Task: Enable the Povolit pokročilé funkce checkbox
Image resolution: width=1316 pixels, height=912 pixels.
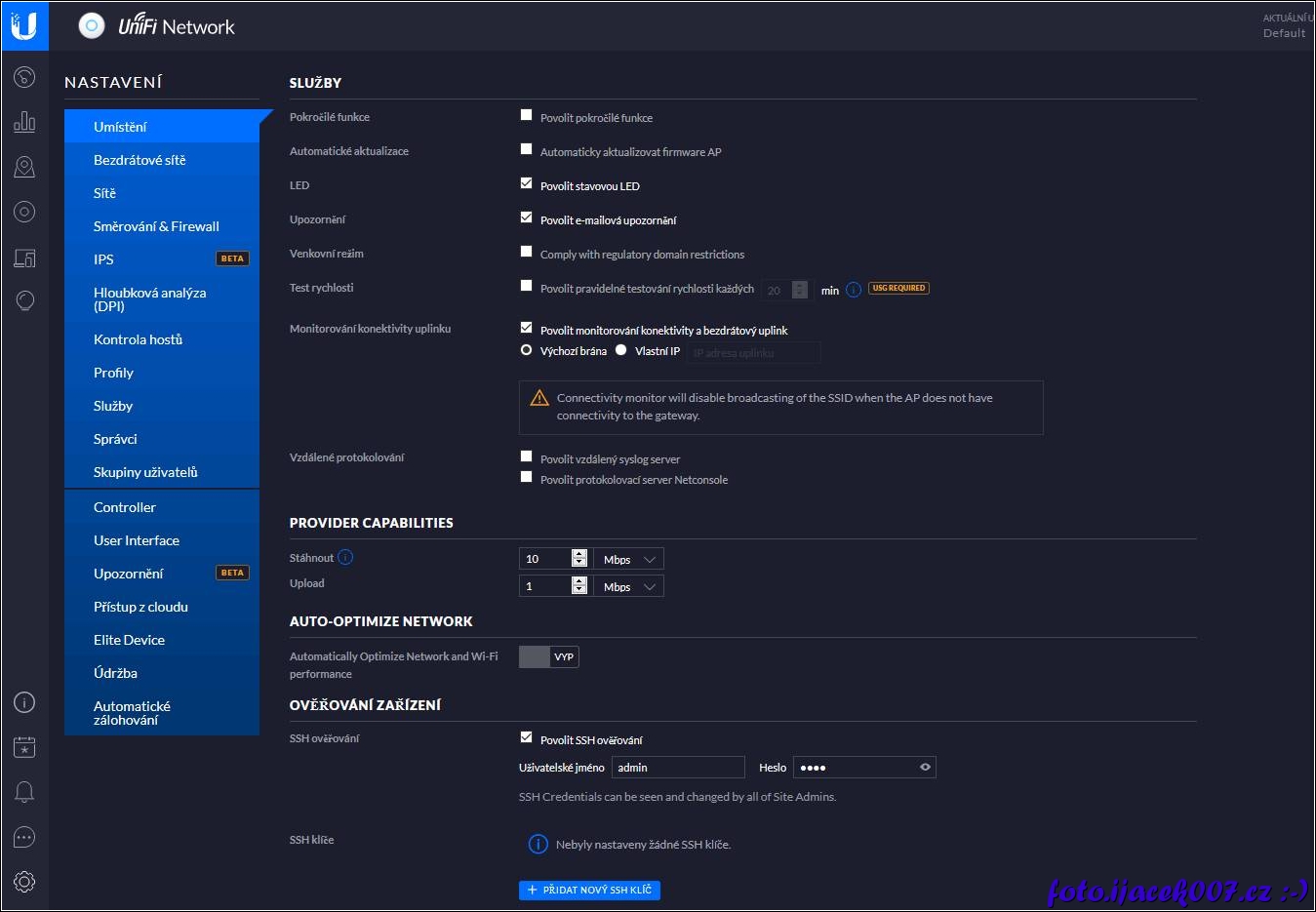Action: [x=527, y=115]
